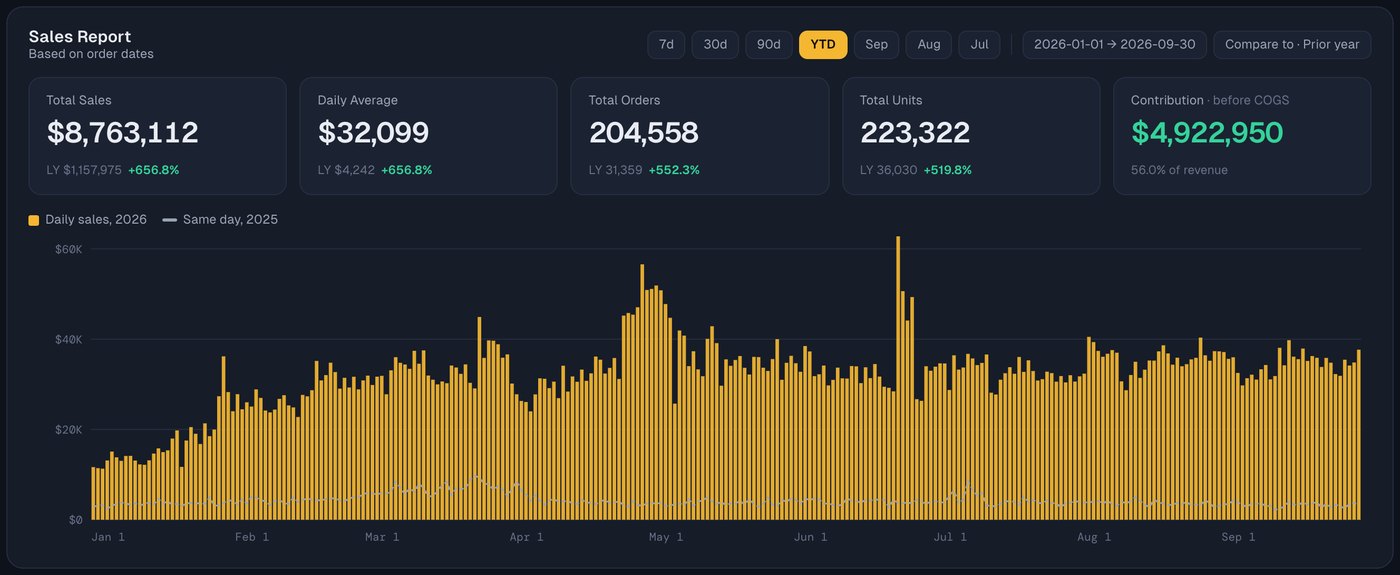Click "Based on order dates" subtitle
This screenshot has height=575, width=1400.
[x=91, y=54]
